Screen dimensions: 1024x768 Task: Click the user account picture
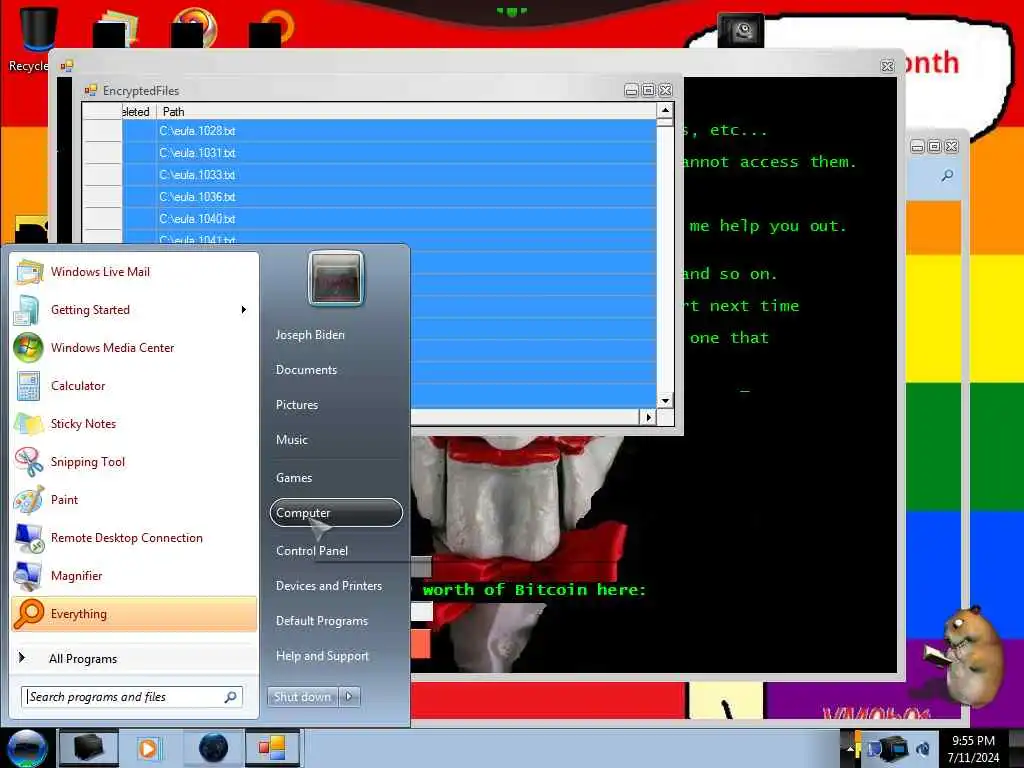pyautogui.click(x=336, y=278)
